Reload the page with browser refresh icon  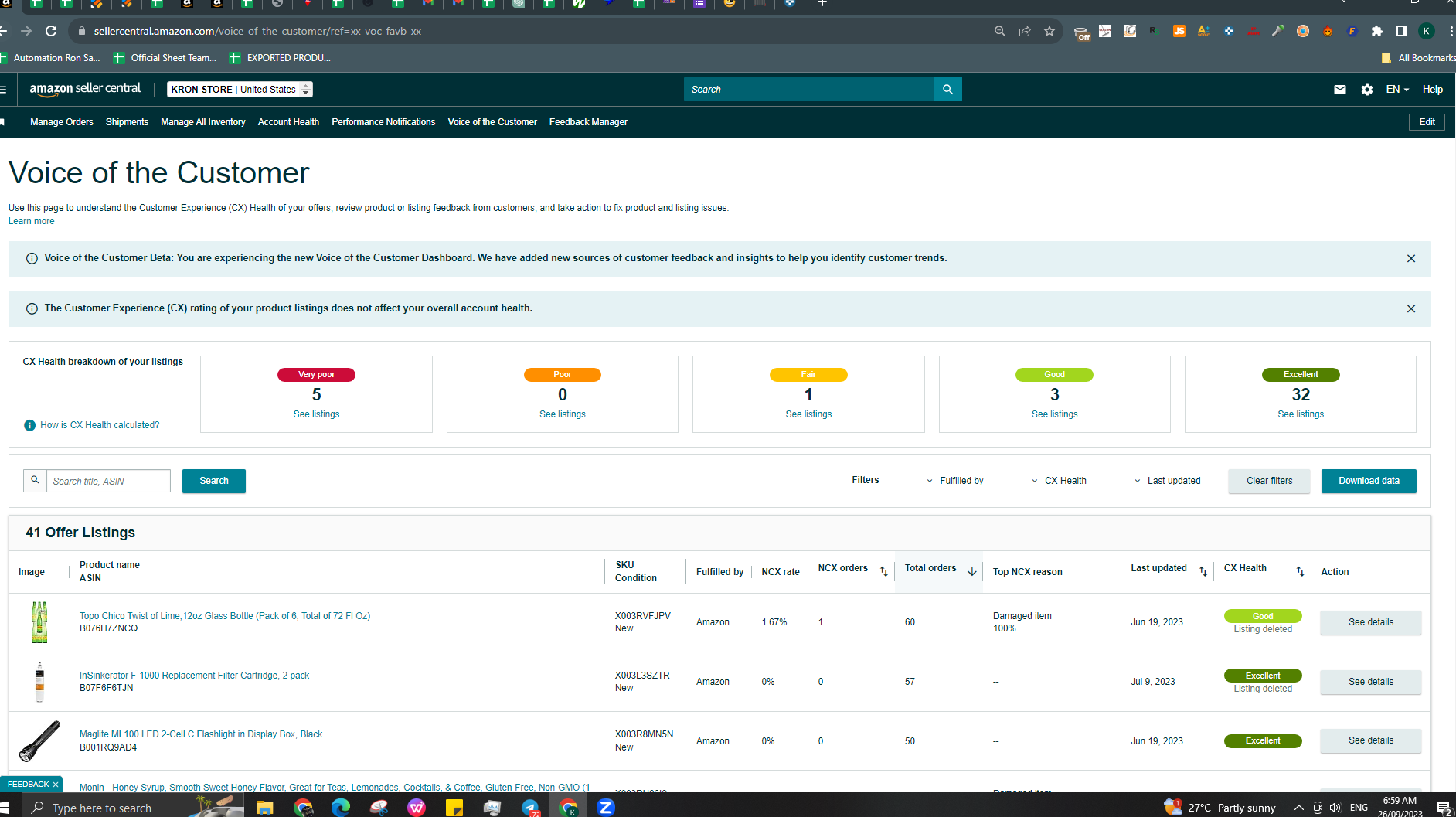[51, 31]
